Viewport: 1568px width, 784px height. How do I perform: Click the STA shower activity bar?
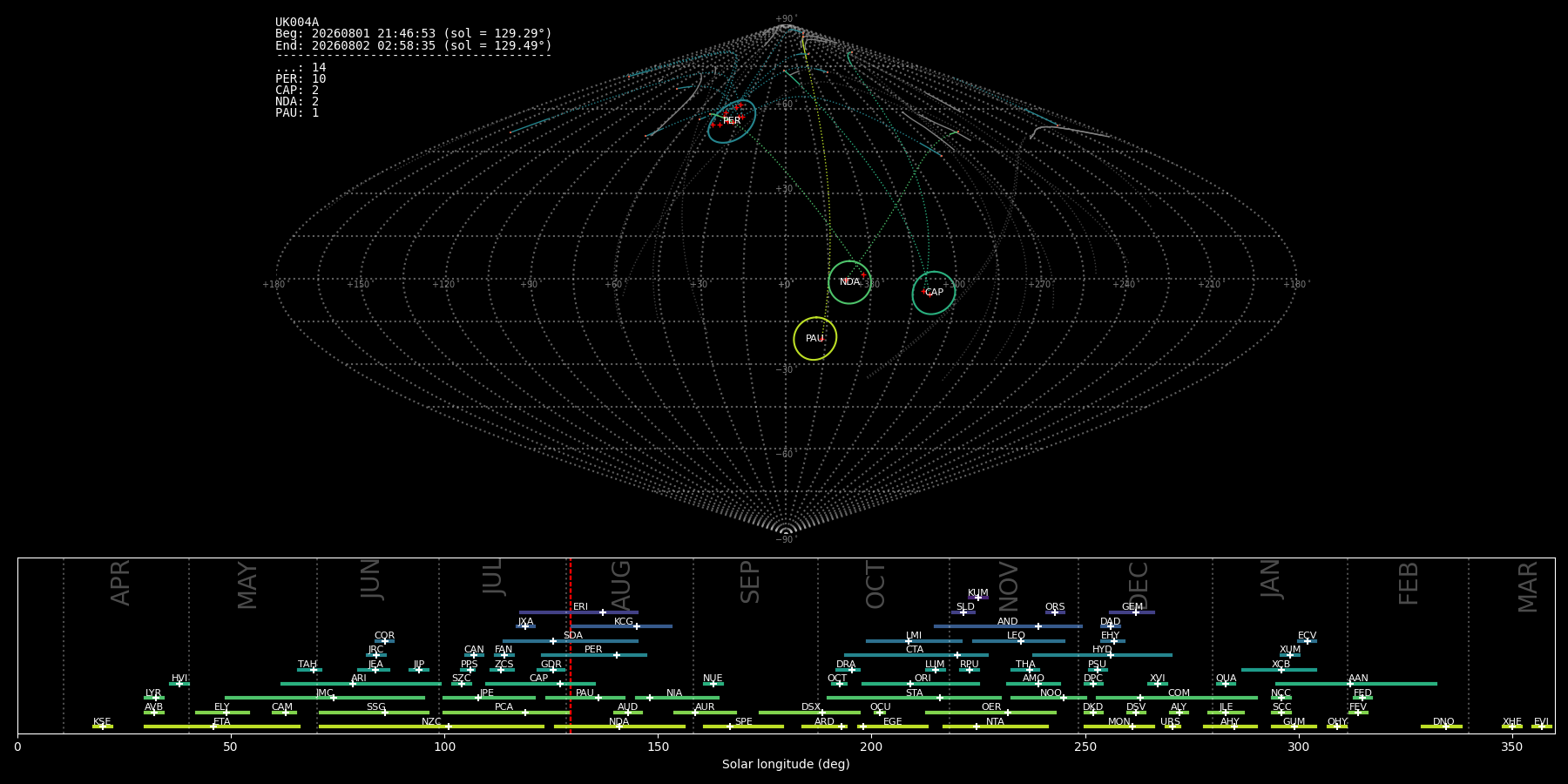click(914, 698)
